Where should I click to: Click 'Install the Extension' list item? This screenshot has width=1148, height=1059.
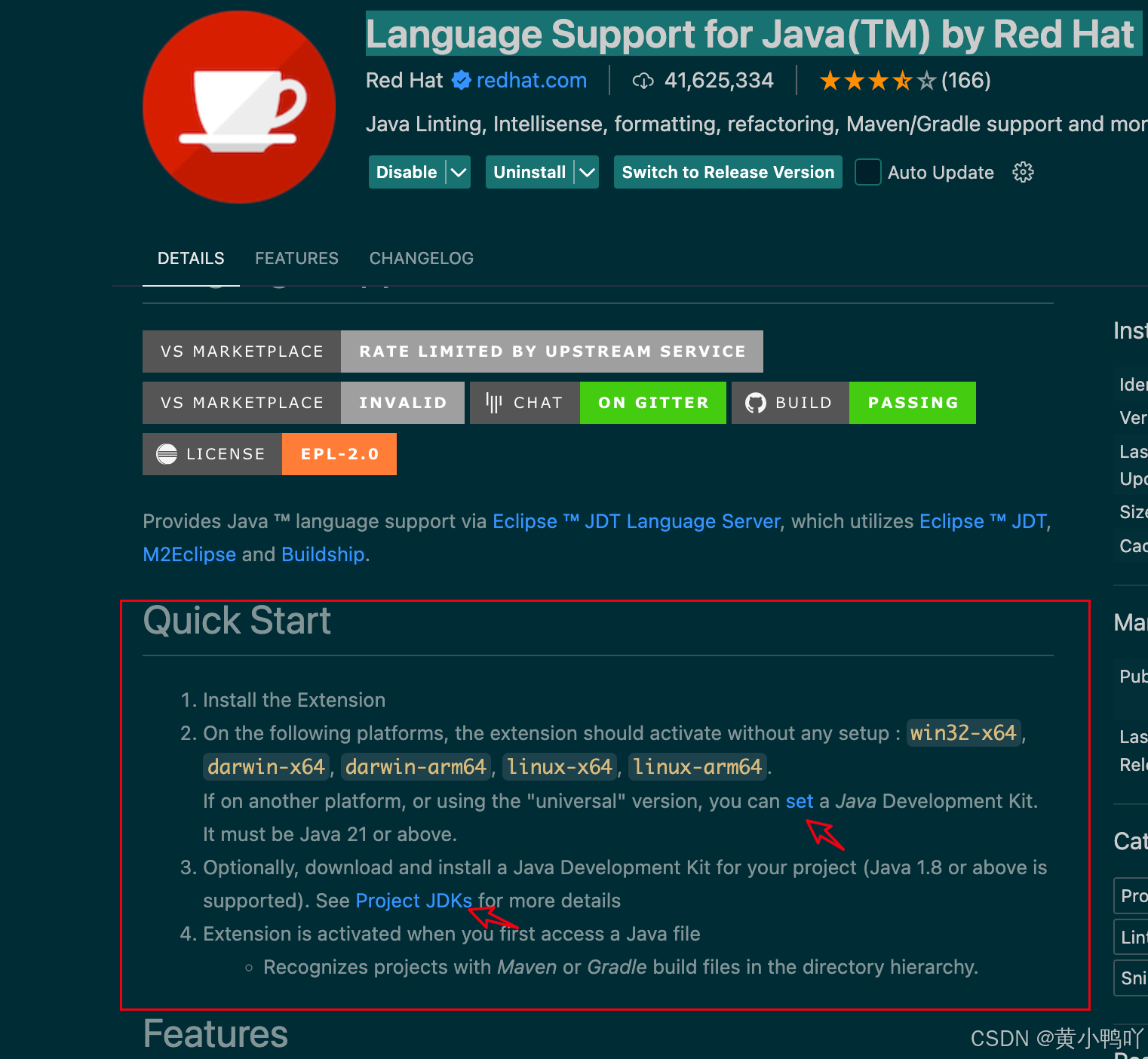(x=294, y=700)
